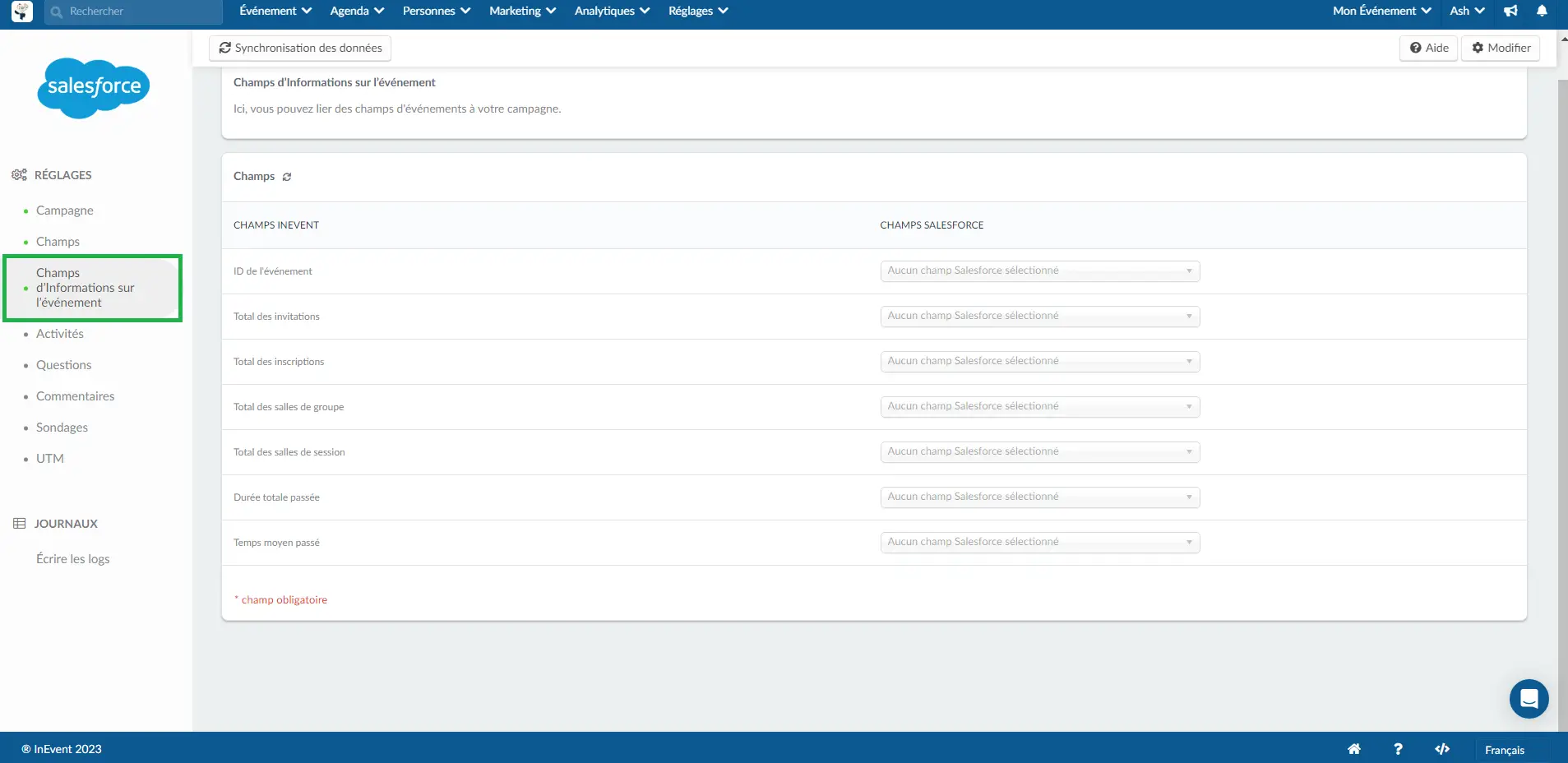Click the Modifier button
Viewport: 1568px width, 763px height.
point(1501,48)
